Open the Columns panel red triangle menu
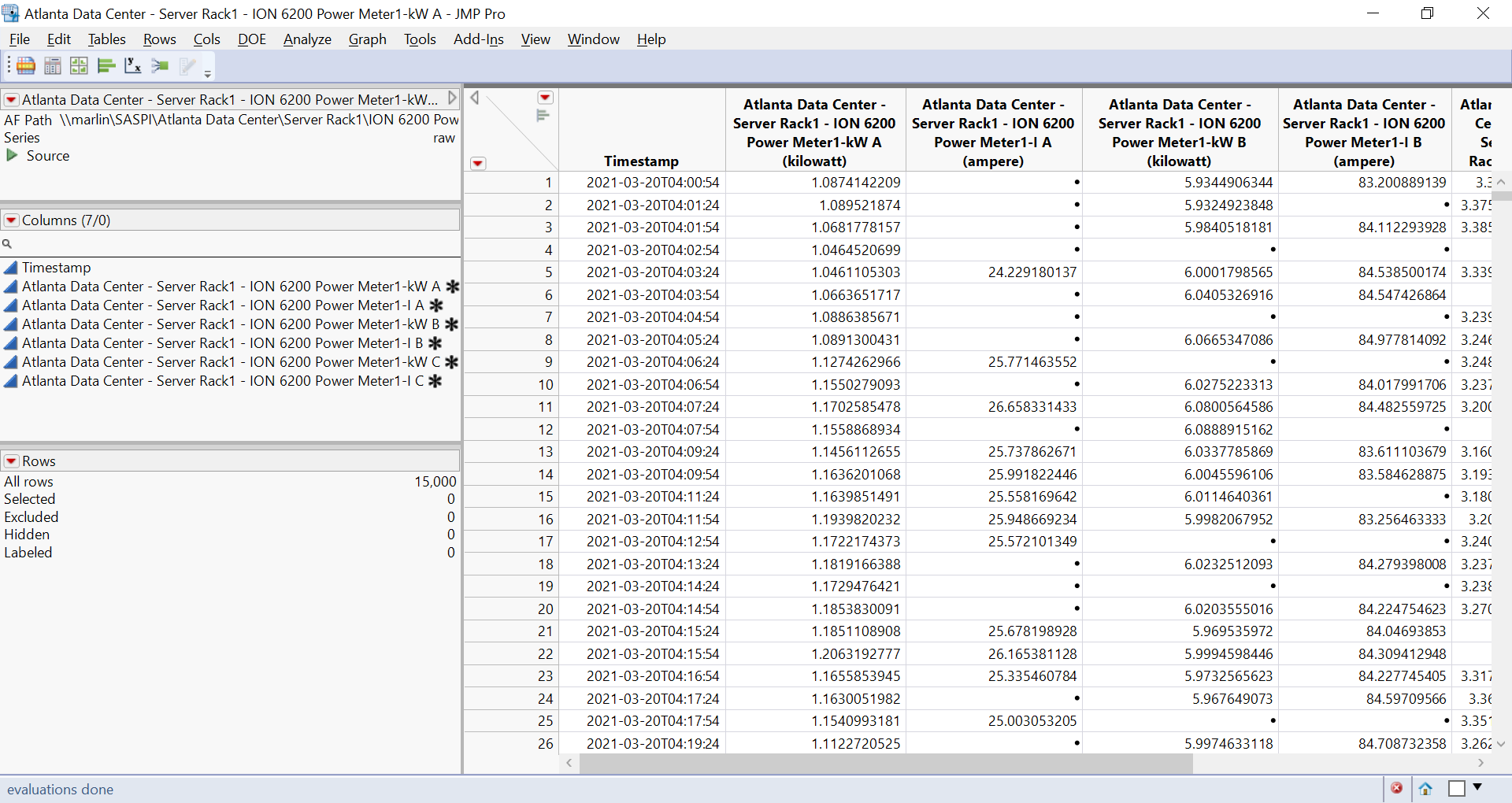 (12, 220)
